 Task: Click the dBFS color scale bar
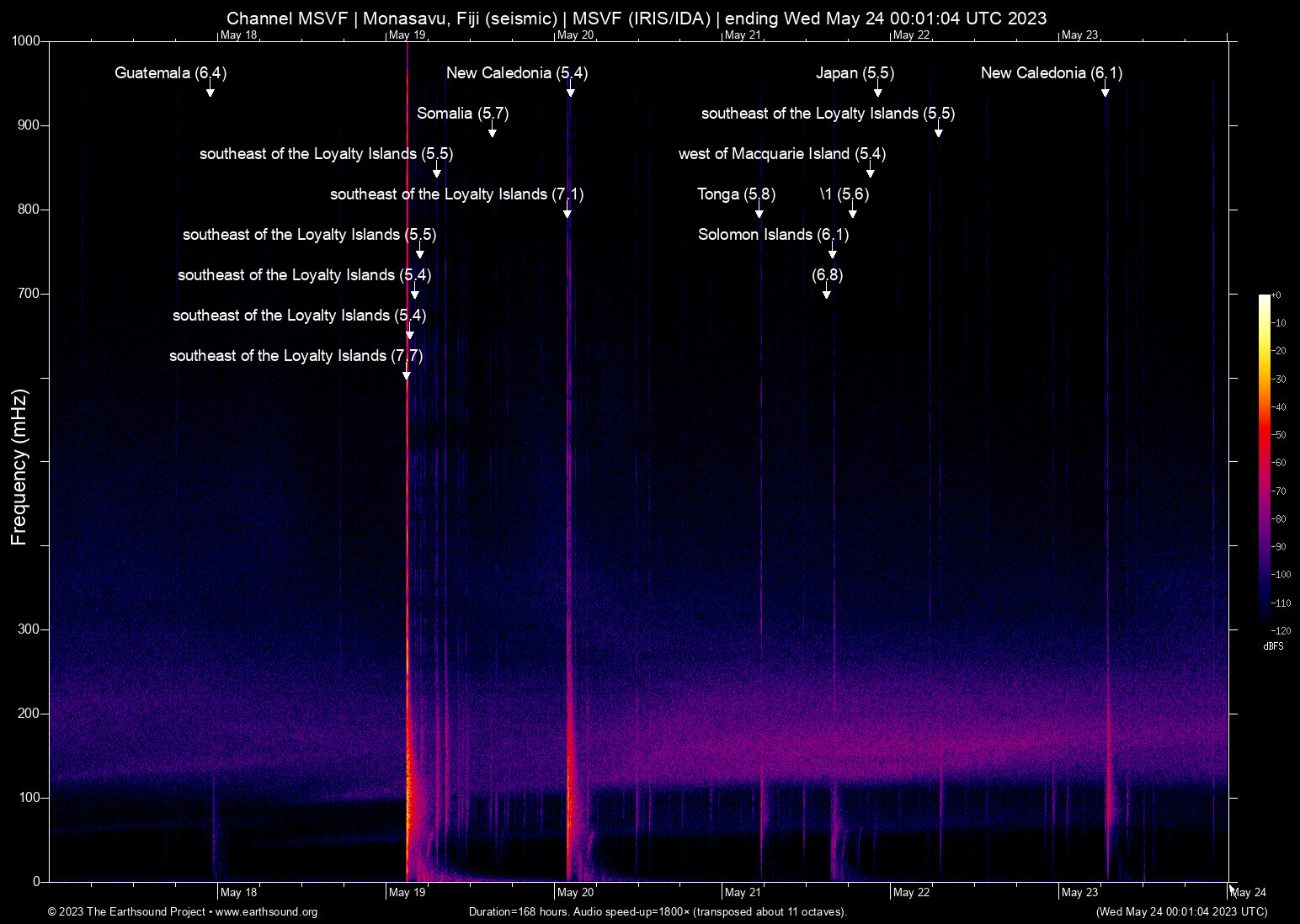click(x=1264, y=463)
